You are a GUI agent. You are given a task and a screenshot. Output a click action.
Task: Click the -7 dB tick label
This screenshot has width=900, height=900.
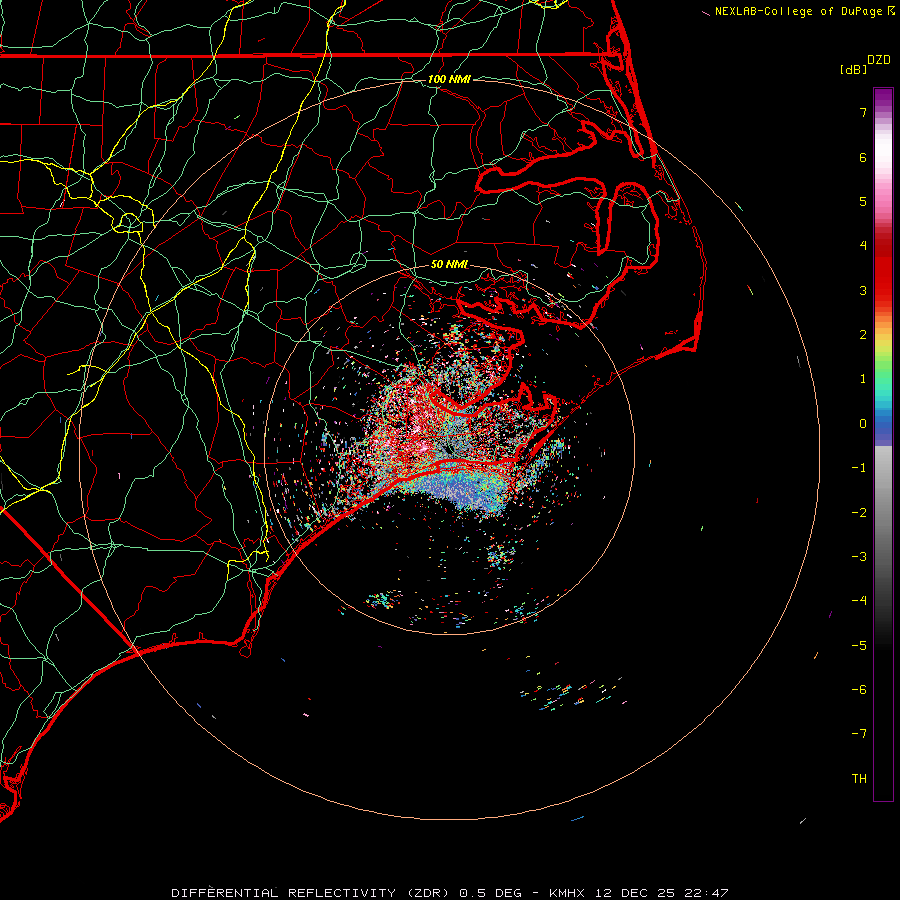pyautogui.click(x=859, y=734)
